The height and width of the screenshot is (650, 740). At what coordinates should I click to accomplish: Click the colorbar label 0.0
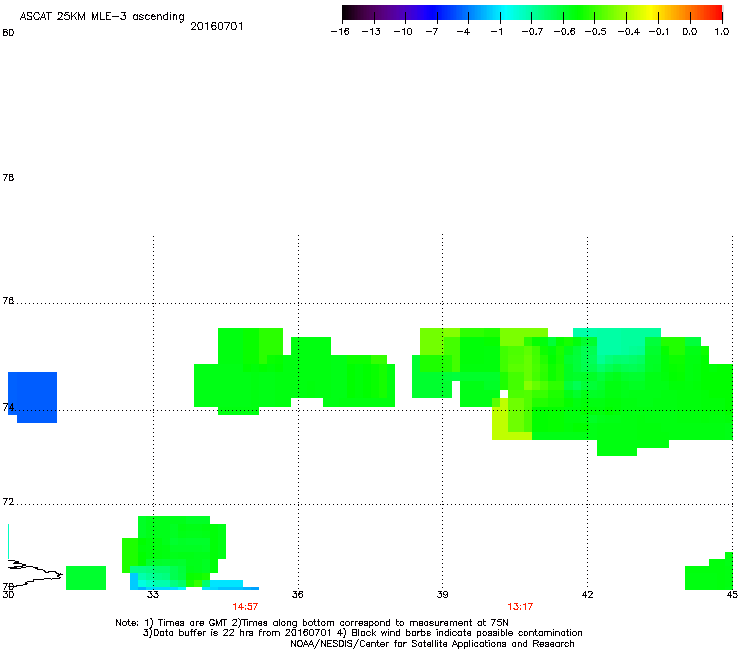coord(690,32)
